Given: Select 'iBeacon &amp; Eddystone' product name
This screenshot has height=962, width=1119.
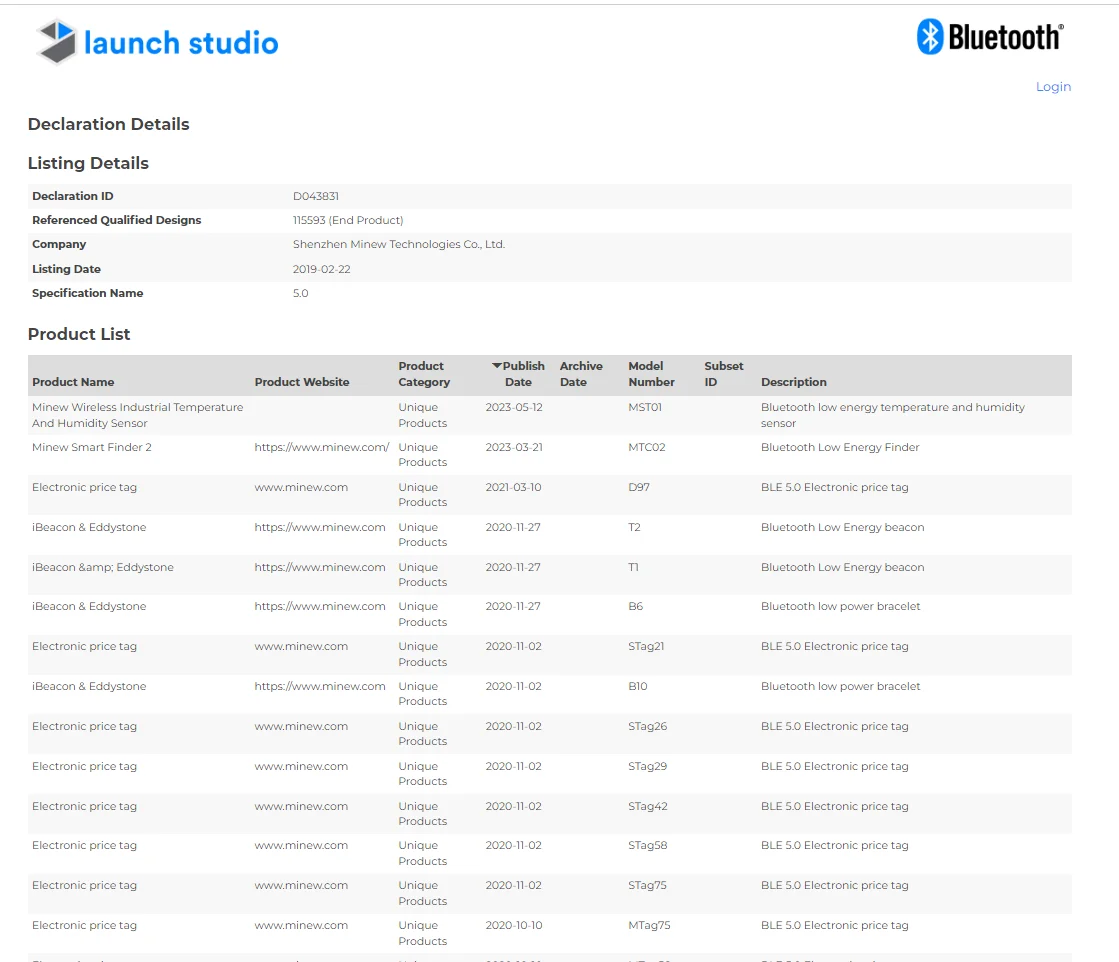Looking at the screenshot, I should click(x=103, y=567).
